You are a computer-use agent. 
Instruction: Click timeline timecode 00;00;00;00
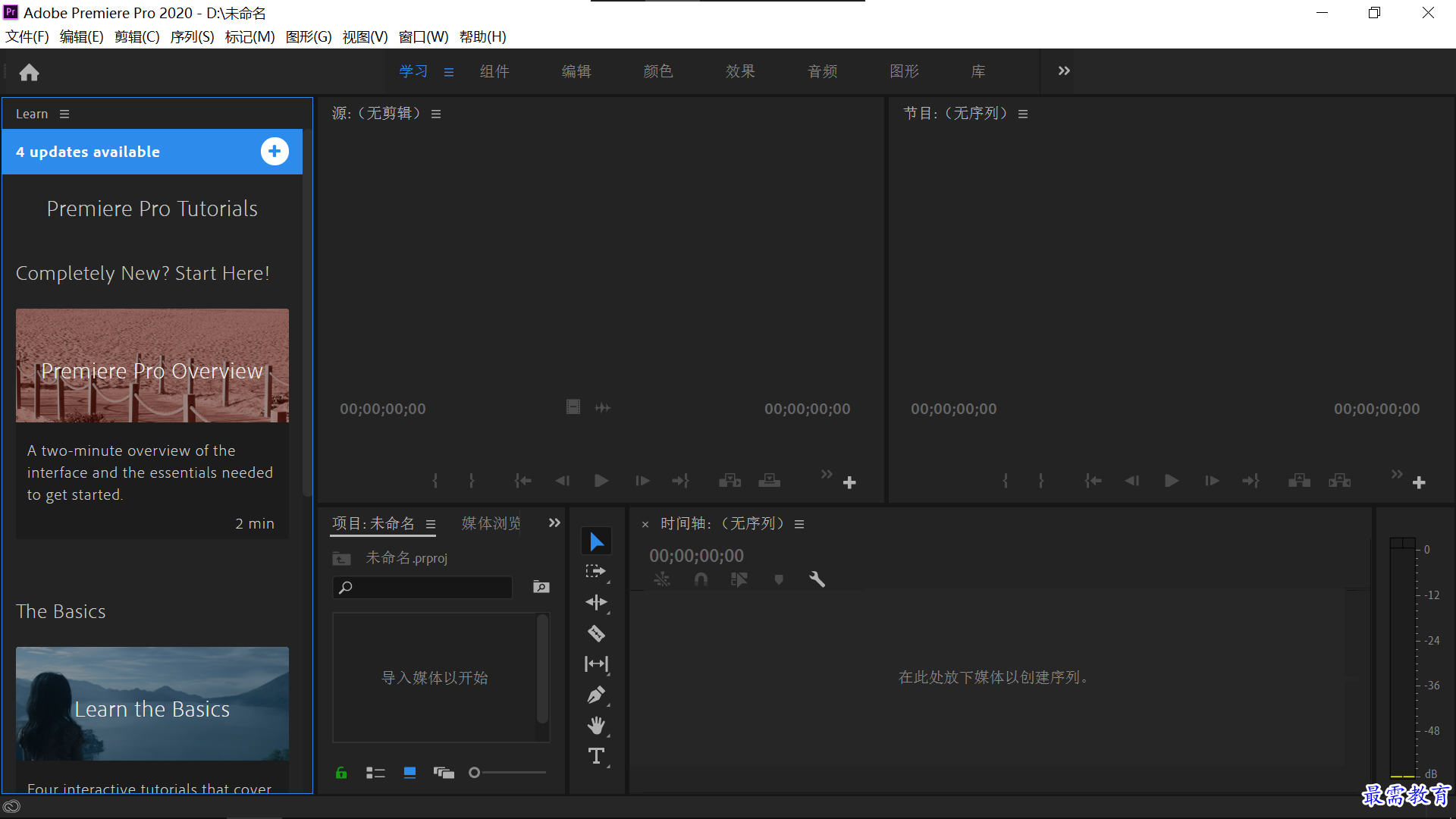[x=696, y=556]
